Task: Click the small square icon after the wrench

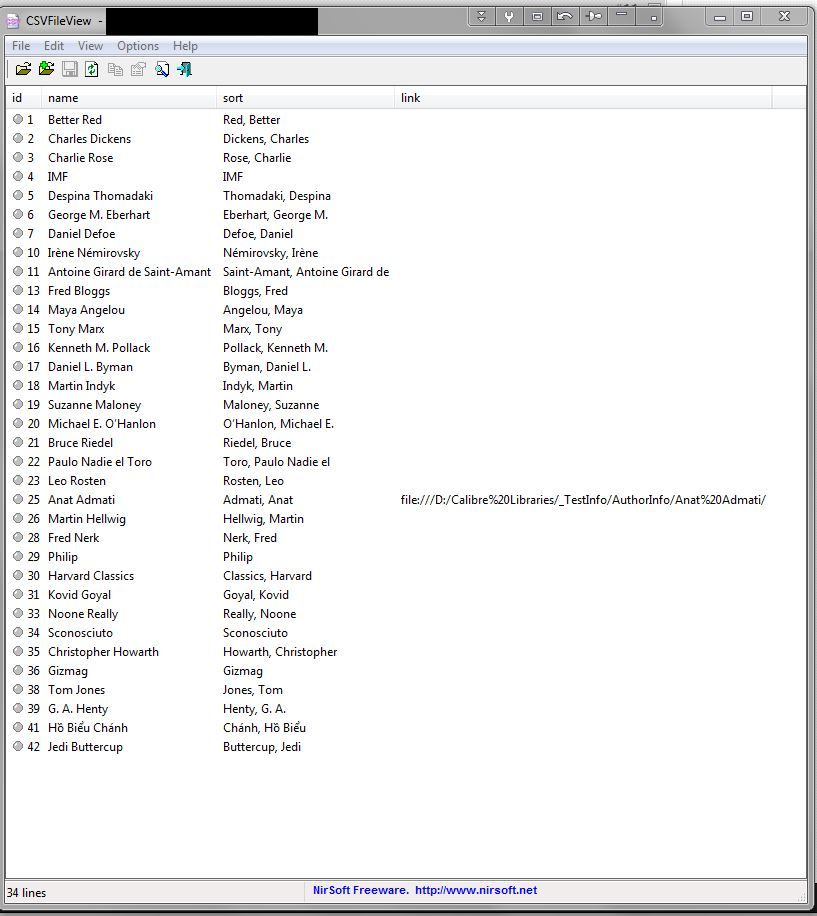Action: pos(537,16)
